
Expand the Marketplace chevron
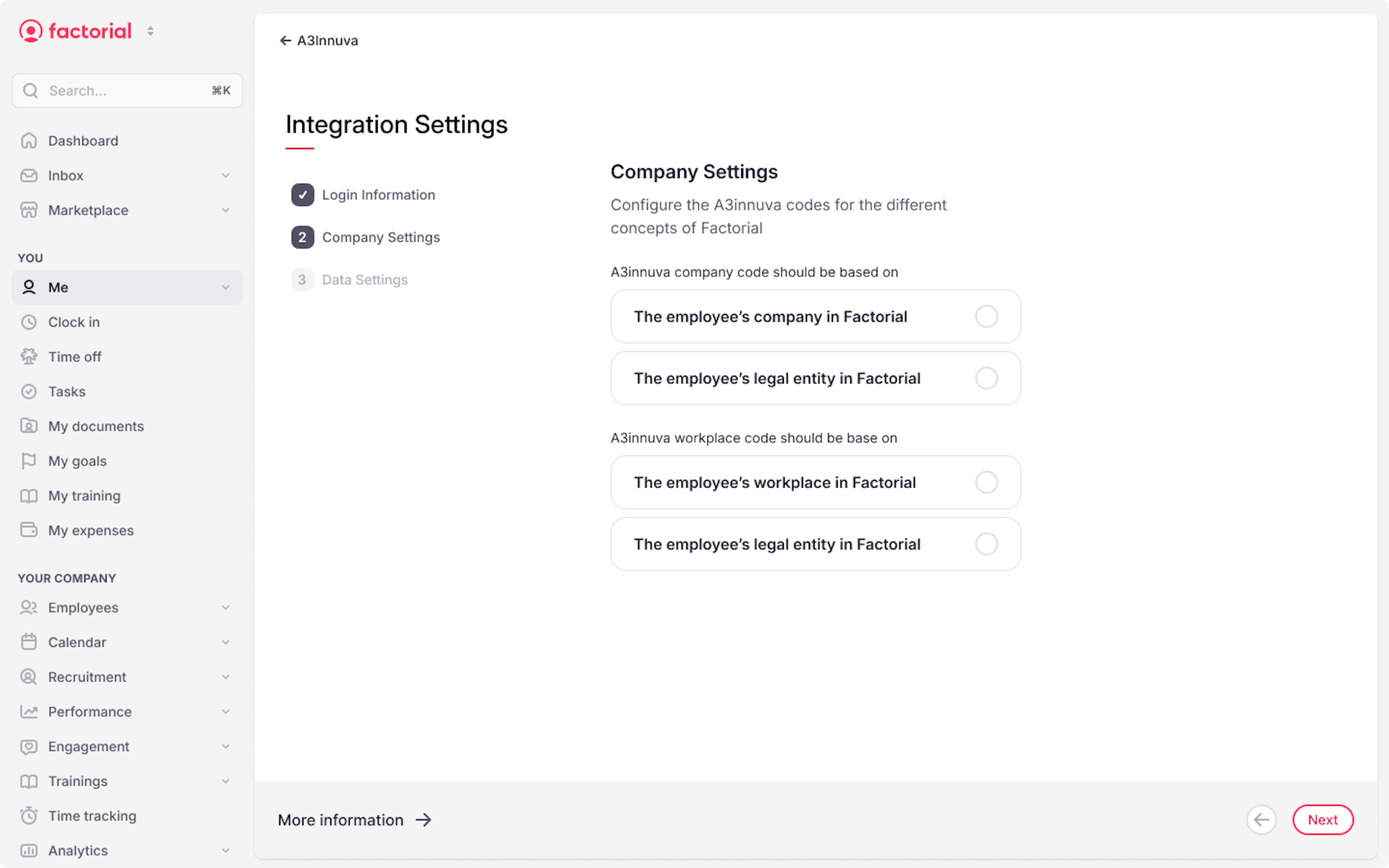tap(226, 210)
